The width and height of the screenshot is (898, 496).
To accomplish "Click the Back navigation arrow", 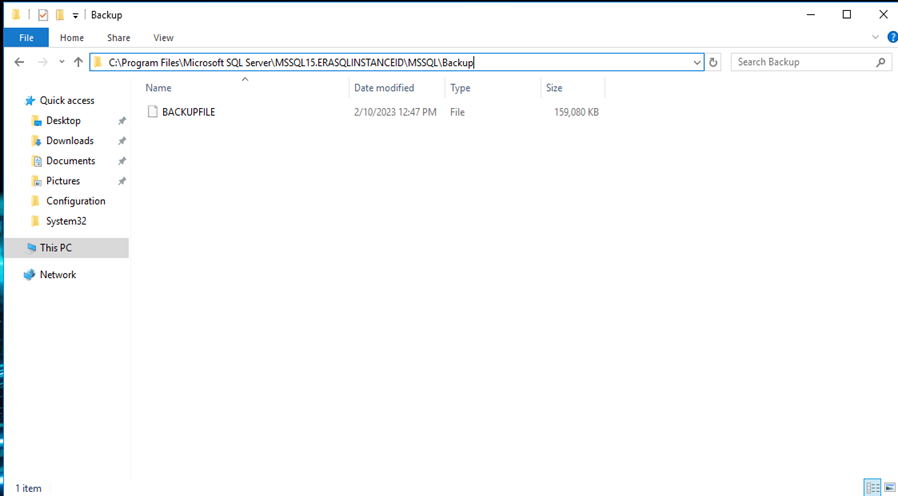I will coord(19,62).
